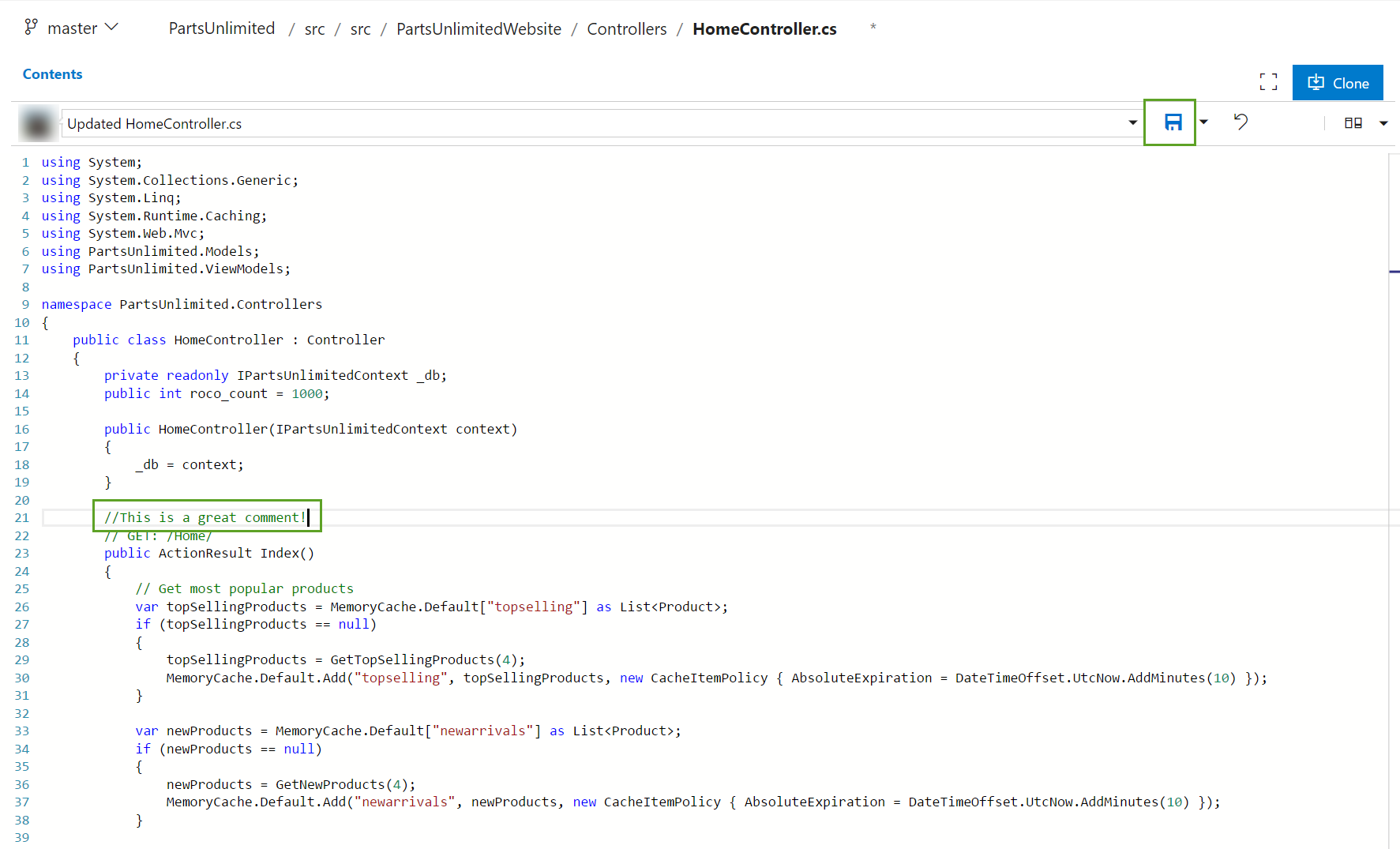
Task: Open the second src breadcrumb folder
Action: click(x=360, y=29)
